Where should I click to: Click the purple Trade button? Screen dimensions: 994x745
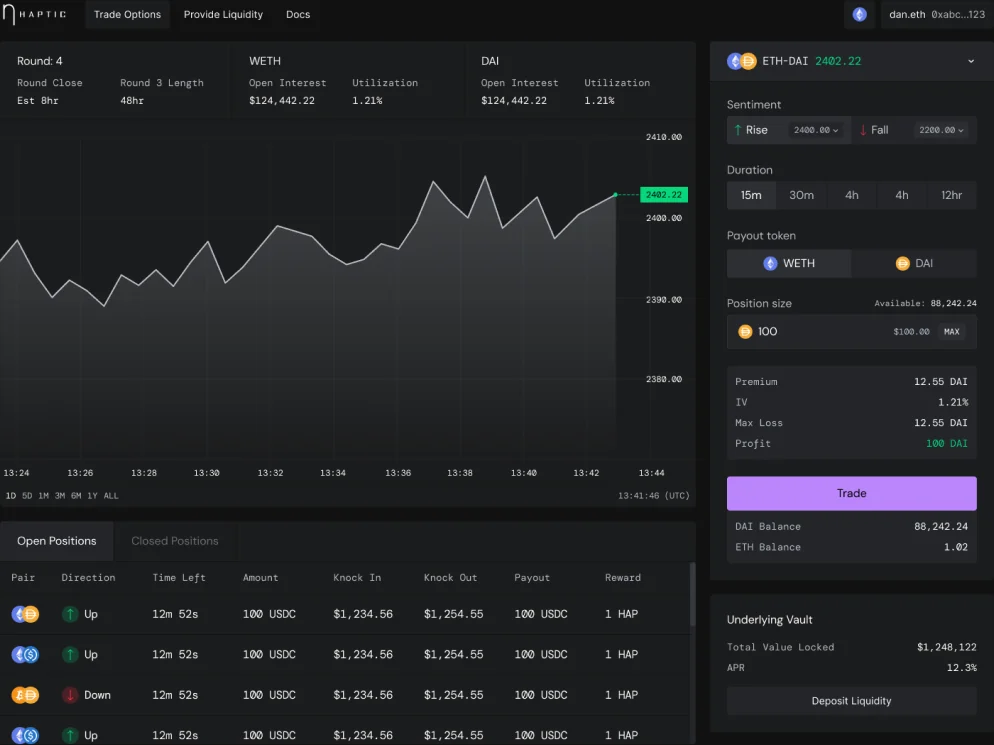click(x=851, y=493)
